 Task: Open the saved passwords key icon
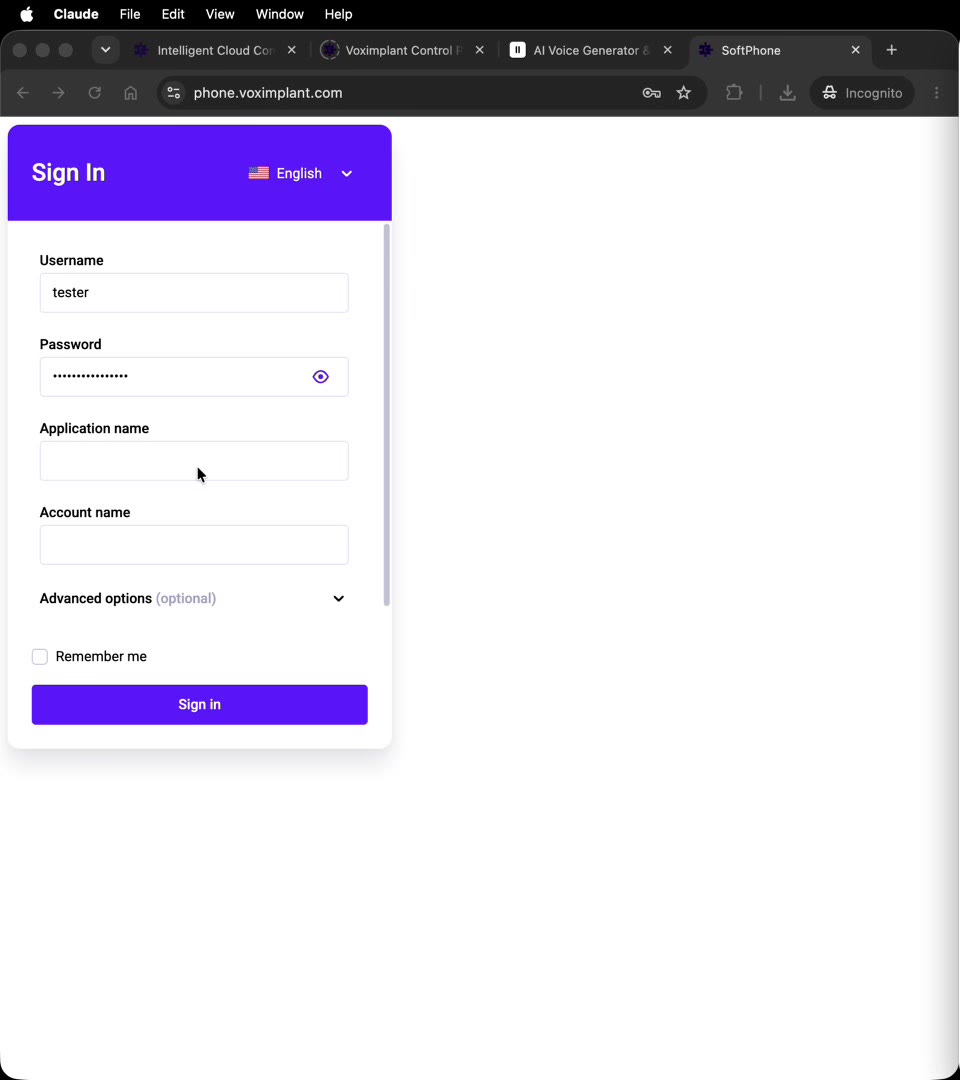[651, 93]
